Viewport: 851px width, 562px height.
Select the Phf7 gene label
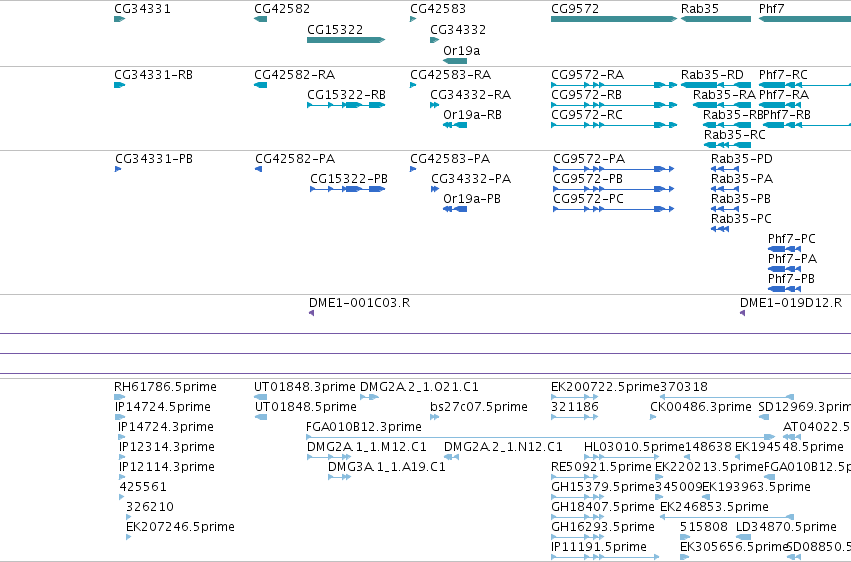tap(771, 9)
